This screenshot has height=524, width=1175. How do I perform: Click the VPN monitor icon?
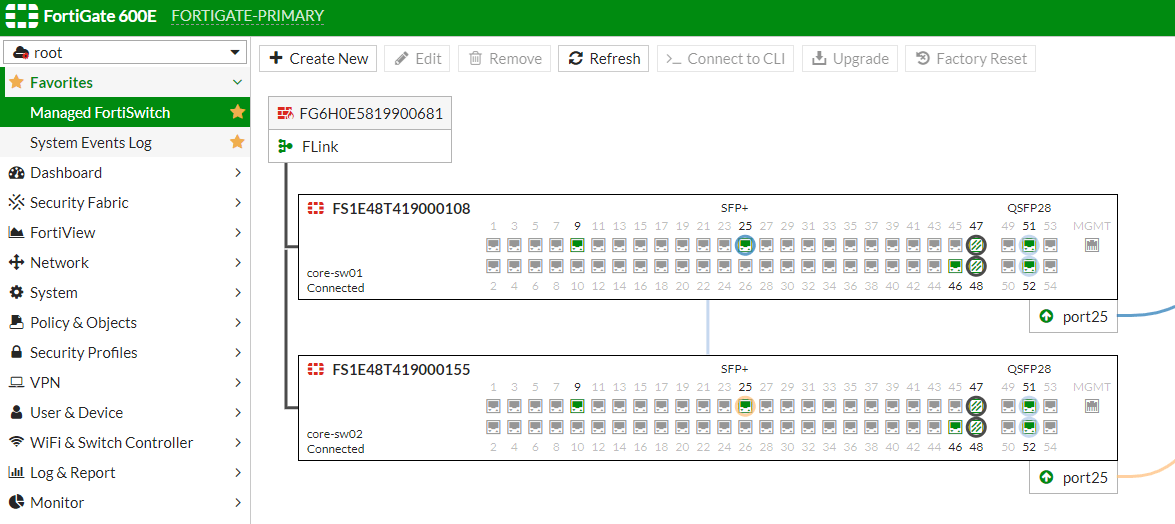(x=16, y=382)
